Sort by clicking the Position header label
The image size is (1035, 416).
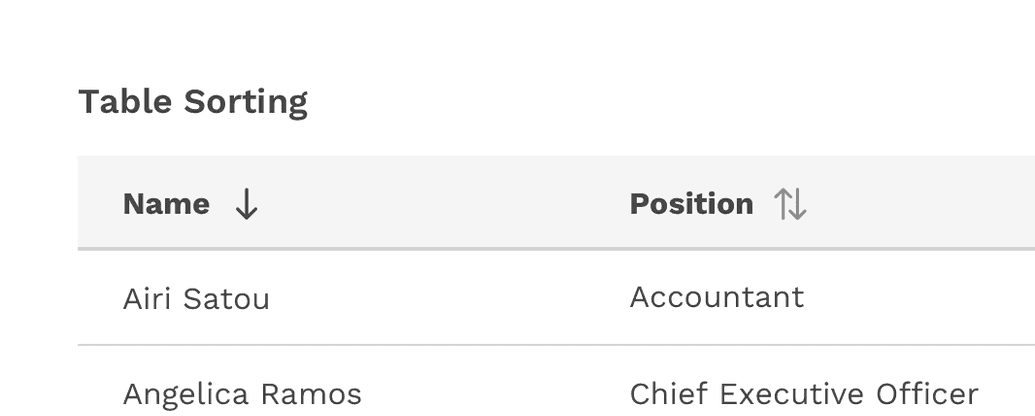coord(691,204)
